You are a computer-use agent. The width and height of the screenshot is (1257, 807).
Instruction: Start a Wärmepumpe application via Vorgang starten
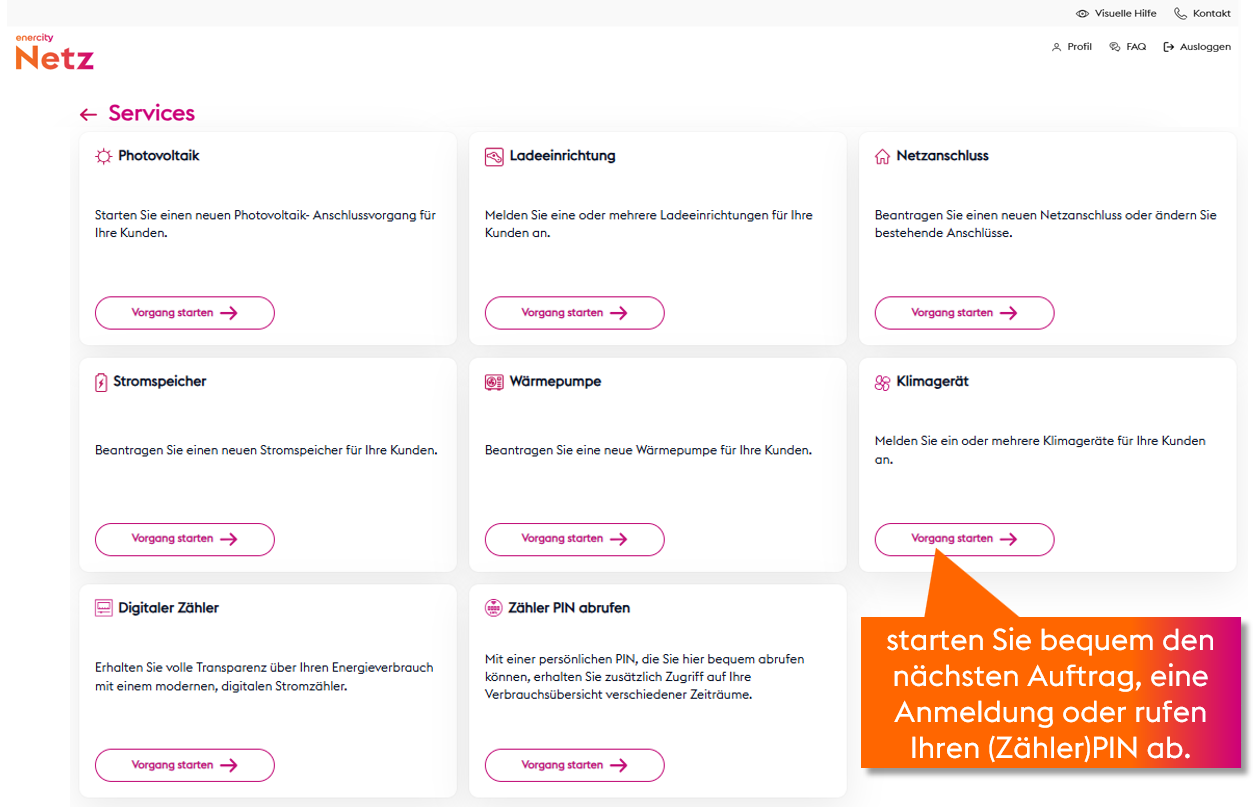[x=574, y=539]
